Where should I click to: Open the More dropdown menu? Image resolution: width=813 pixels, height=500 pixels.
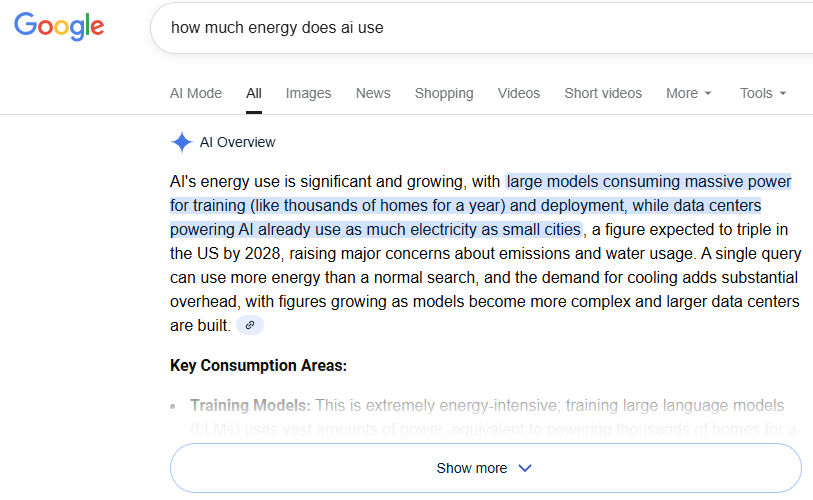[x=689, y=93]
